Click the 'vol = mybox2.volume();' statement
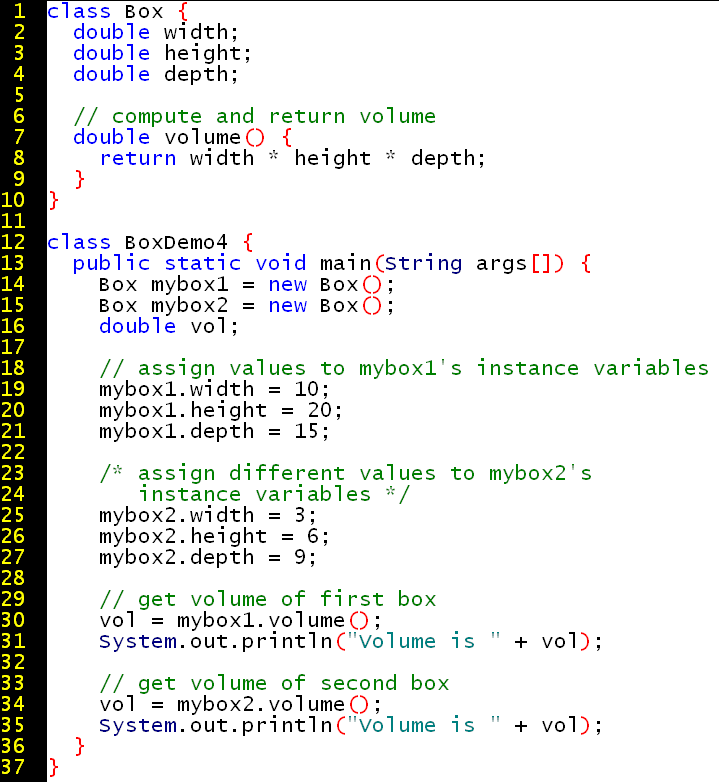Screen dimensions: 719x782 click(240, 705)
